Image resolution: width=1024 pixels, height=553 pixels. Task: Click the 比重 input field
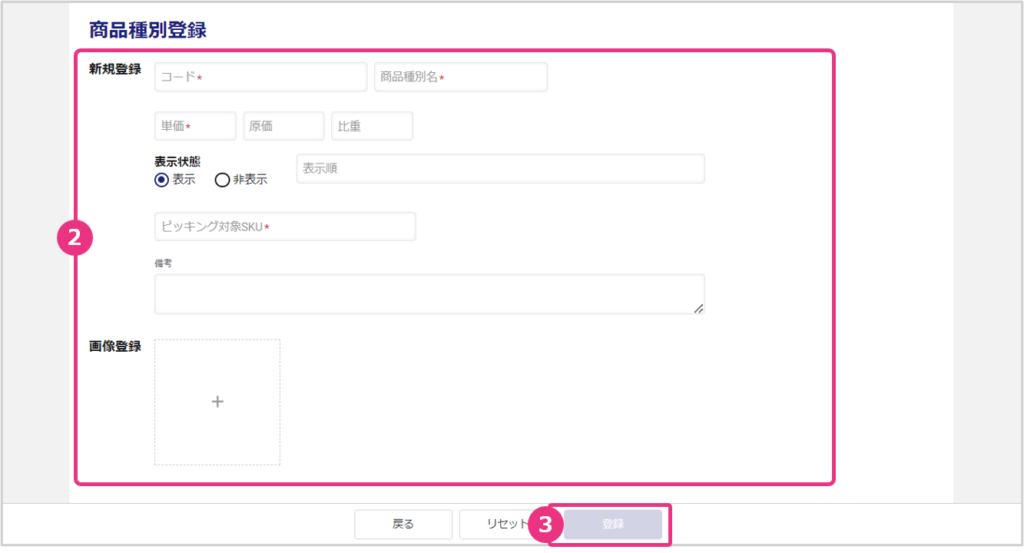pyautogui.click(x=372, y=126)
